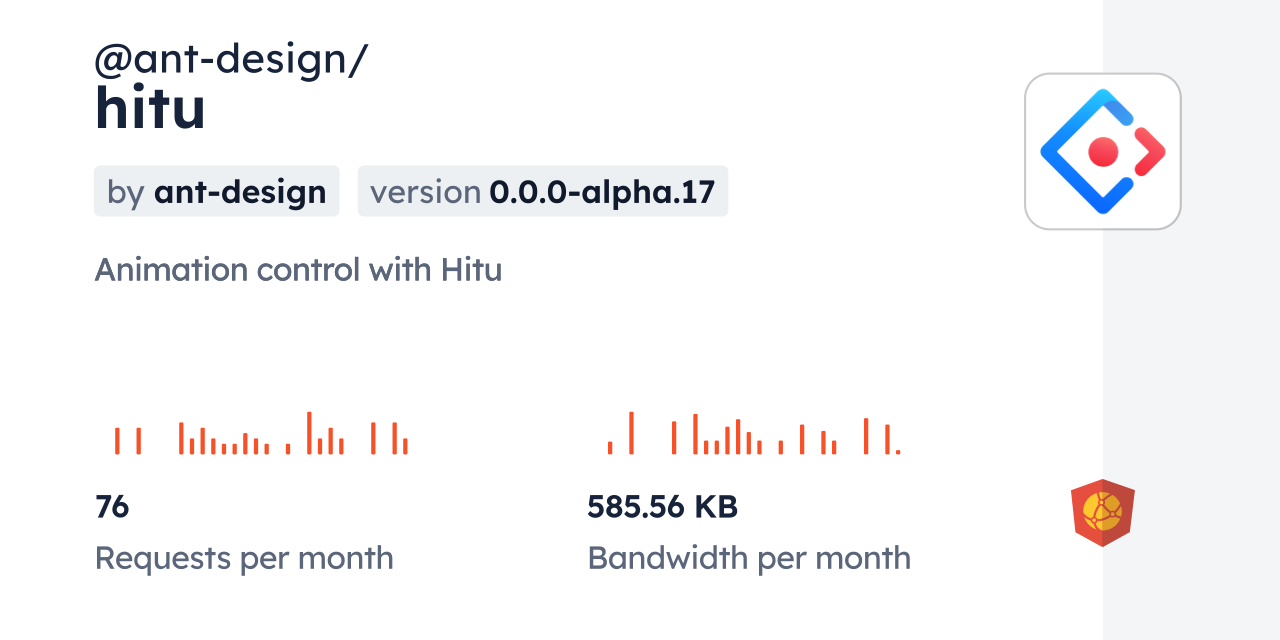Click the "hitu" package title
This screenshot has width=1280, height=640.
point(150,108)
